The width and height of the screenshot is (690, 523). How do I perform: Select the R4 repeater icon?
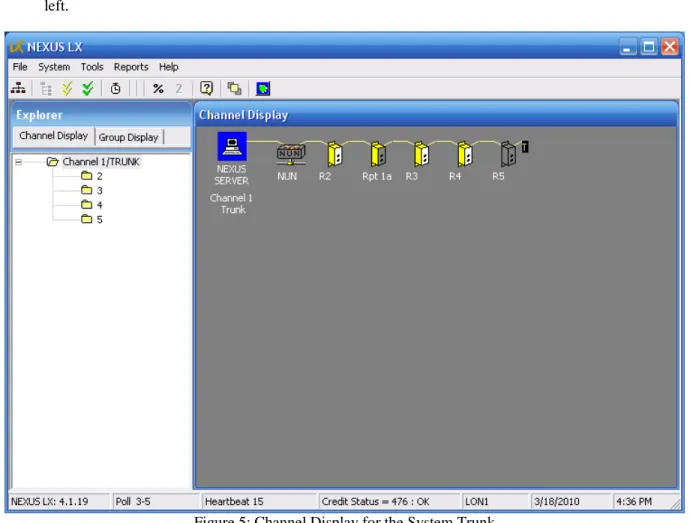tap(465, 154)
